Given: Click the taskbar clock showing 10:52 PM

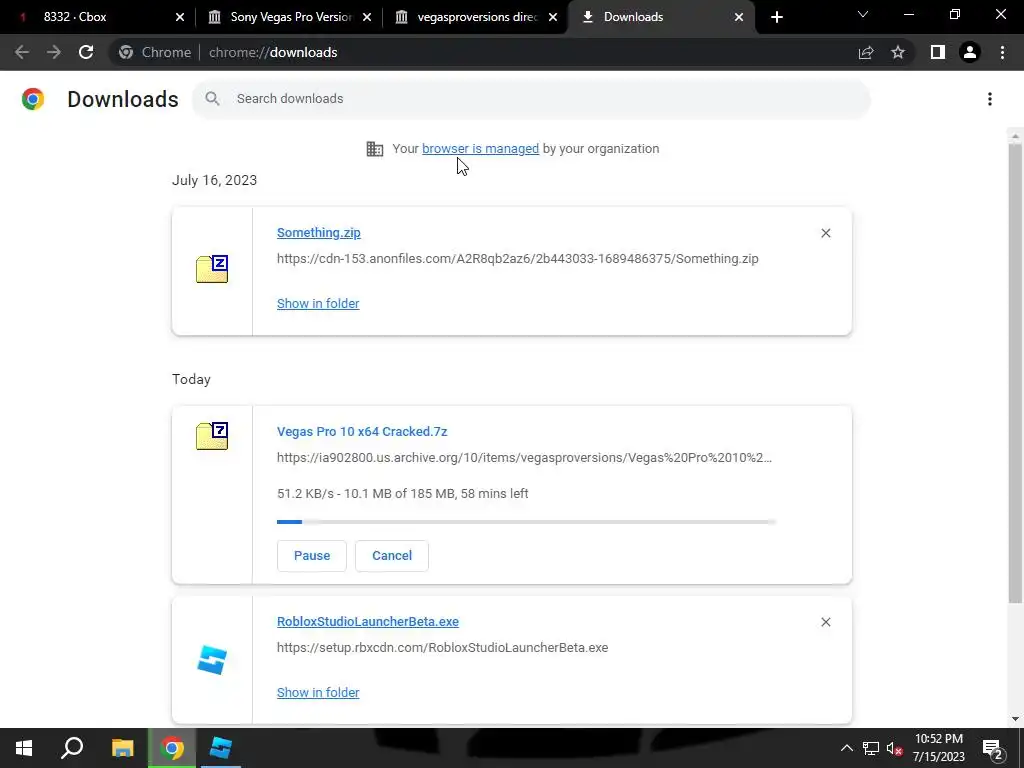Looking at the screenshot, I should (x=938, y=748).
